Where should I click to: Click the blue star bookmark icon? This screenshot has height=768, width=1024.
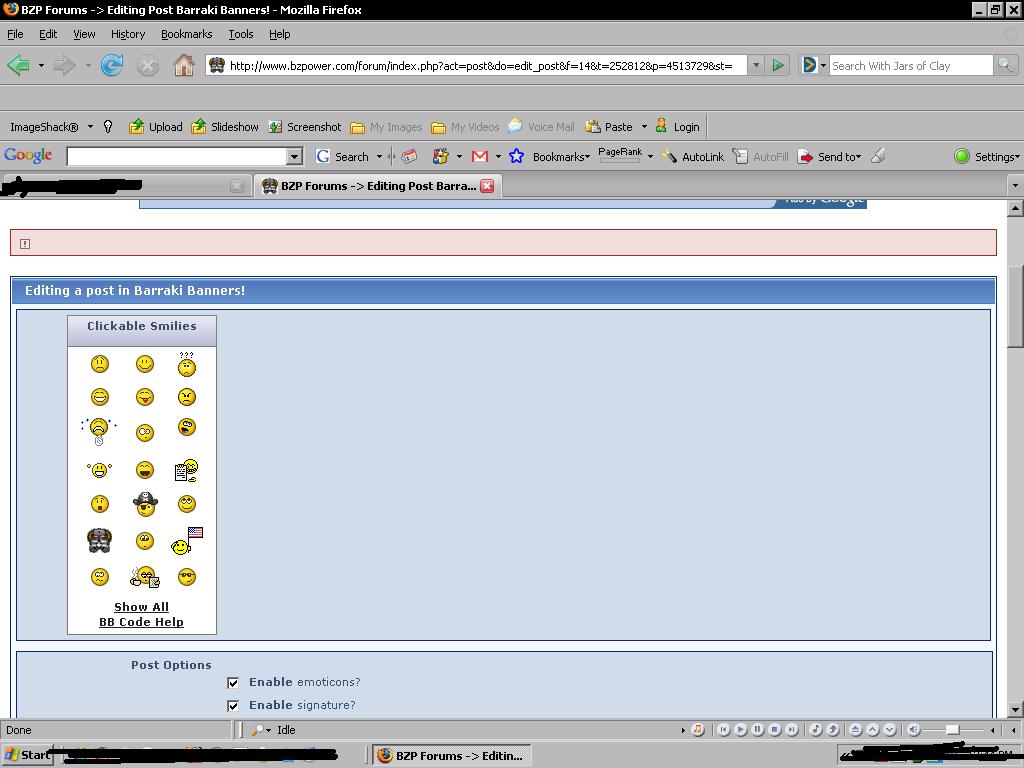(x=517, y=157)
